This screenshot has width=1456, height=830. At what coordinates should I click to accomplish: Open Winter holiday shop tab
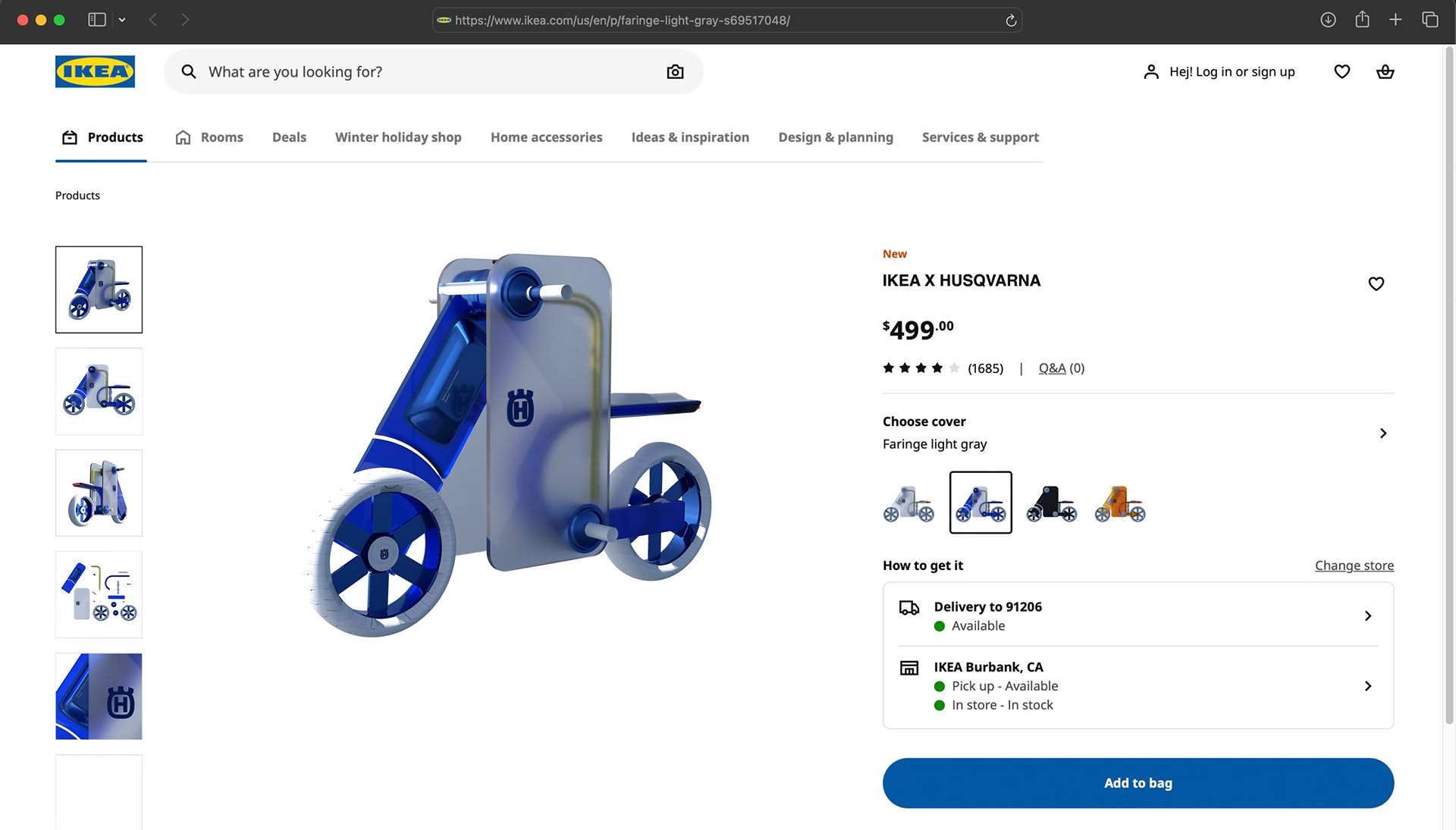point(398,137)
